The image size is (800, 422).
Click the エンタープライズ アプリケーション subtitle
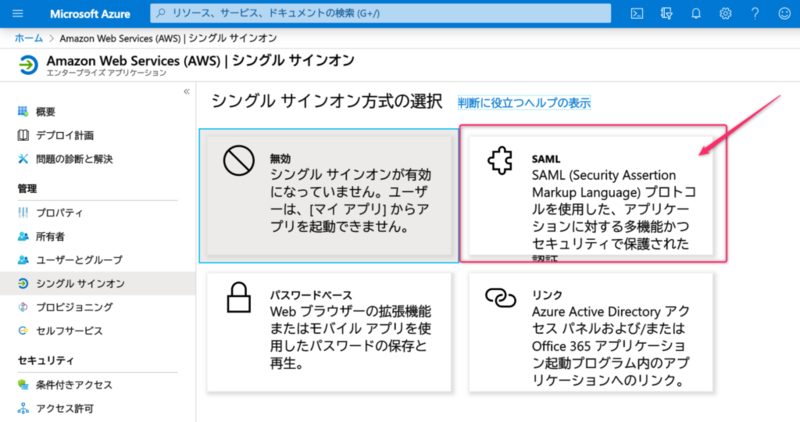pyautogui.click(x=107, y=73)
